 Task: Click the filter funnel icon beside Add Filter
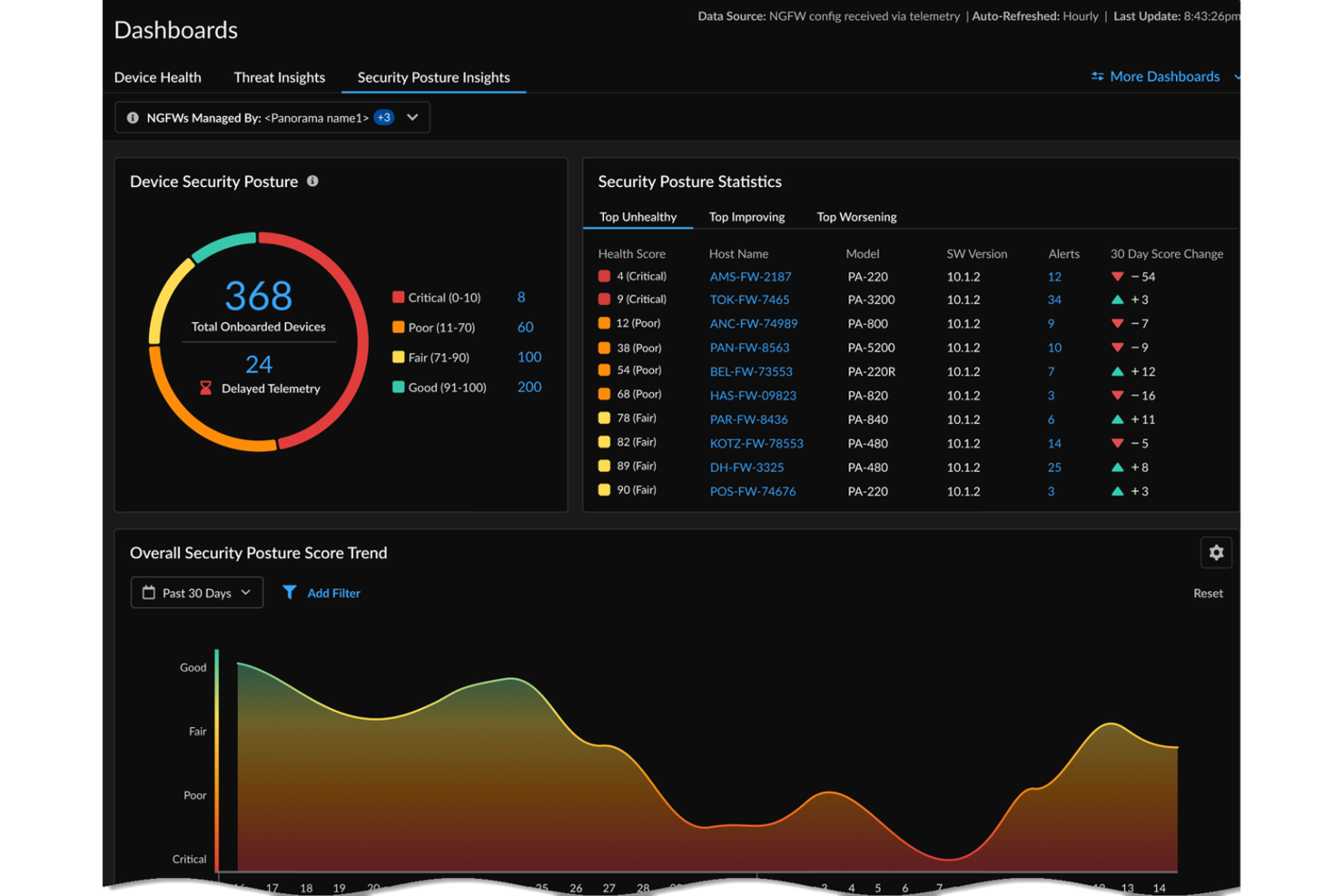click(x=291, y=592)
